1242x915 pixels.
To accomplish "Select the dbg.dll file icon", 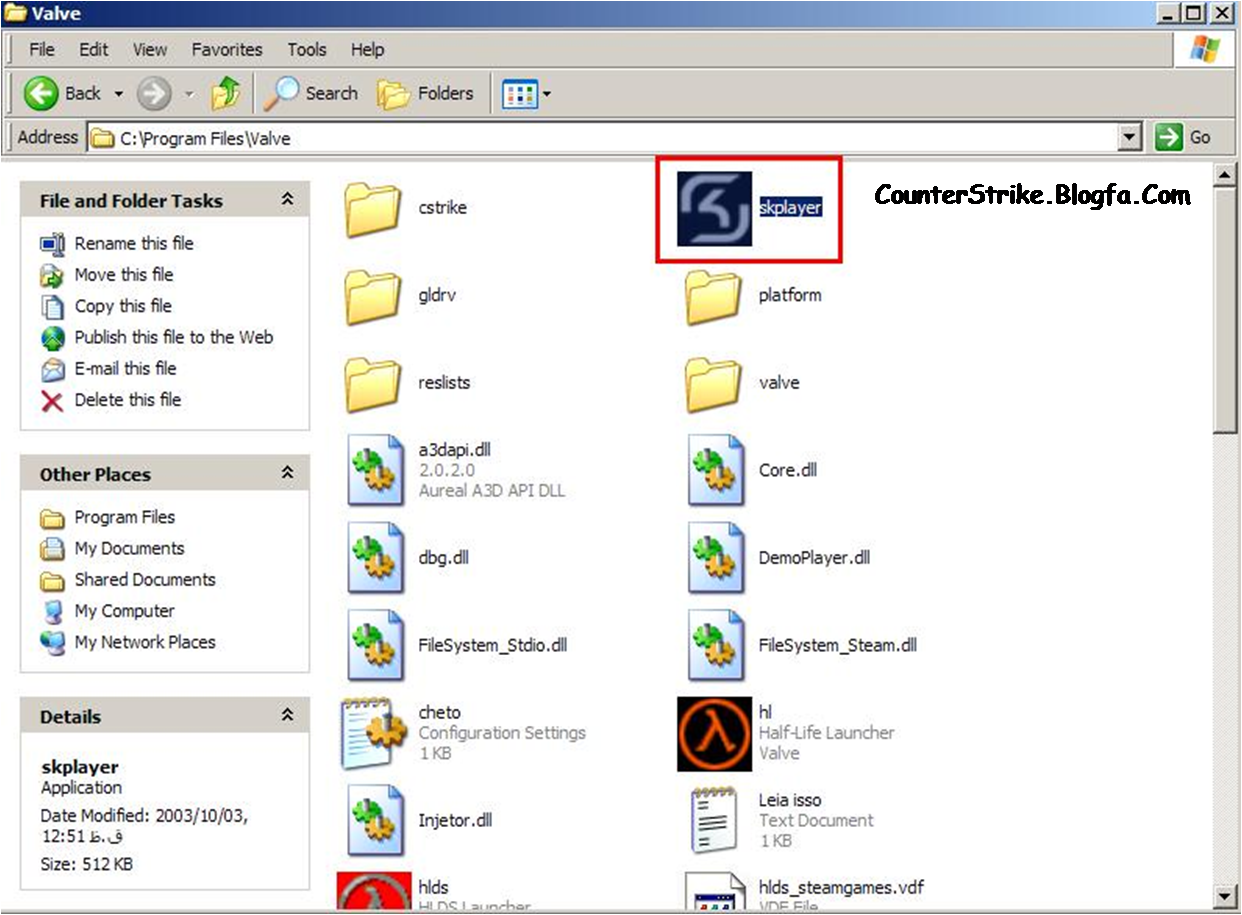I will (376, 558).
